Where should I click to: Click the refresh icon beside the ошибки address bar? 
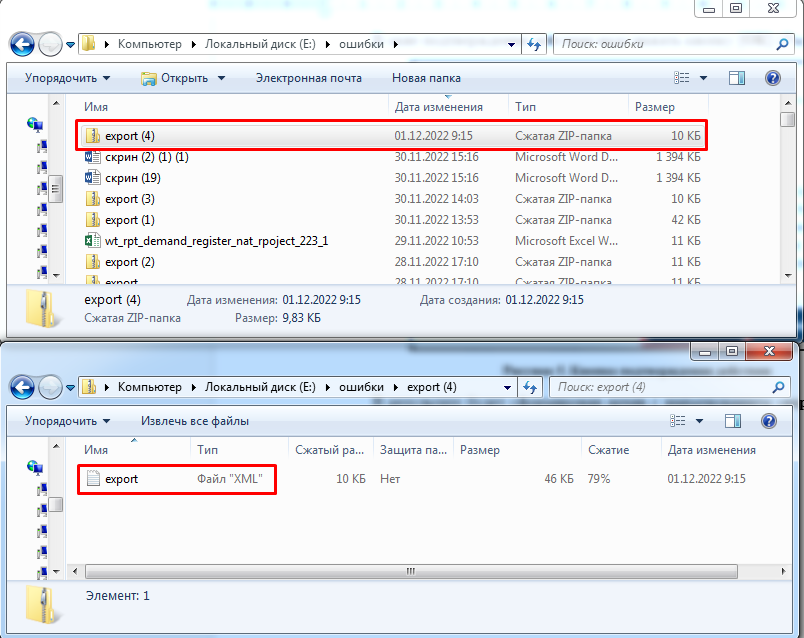coord(534,45)
